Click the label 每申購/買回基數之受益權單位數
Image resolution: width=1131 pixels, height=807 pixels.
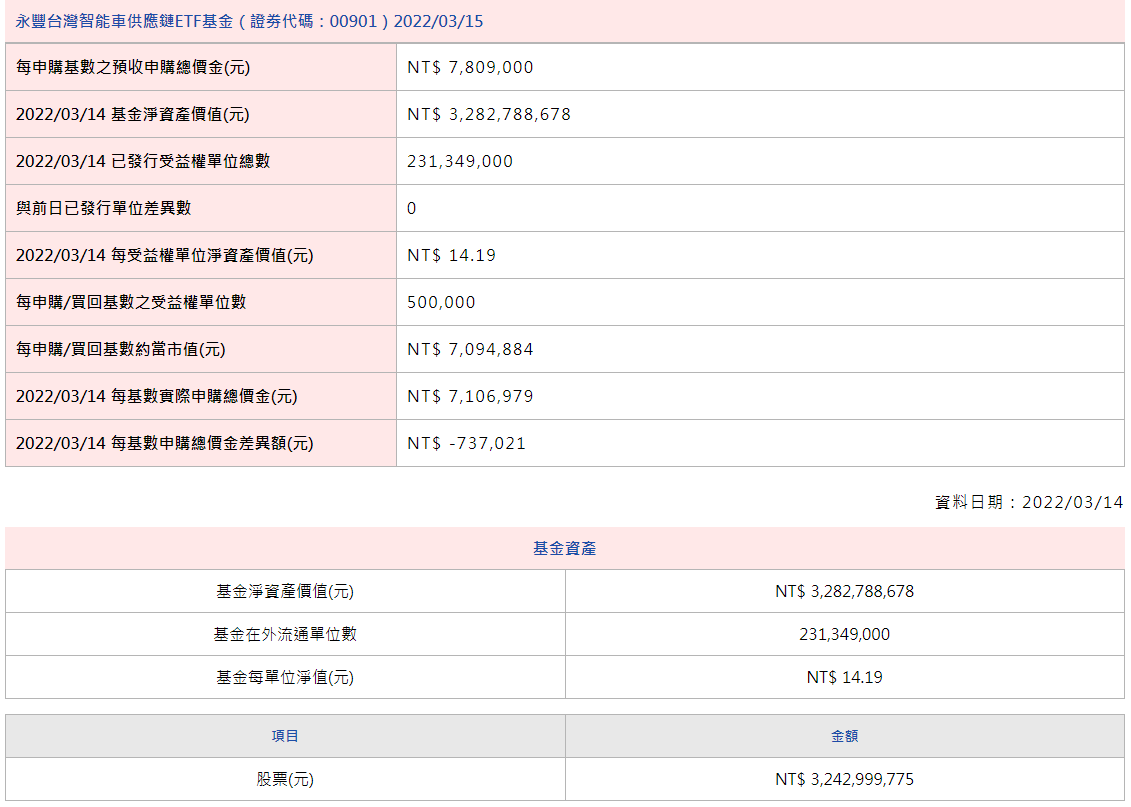click(131, 302)
